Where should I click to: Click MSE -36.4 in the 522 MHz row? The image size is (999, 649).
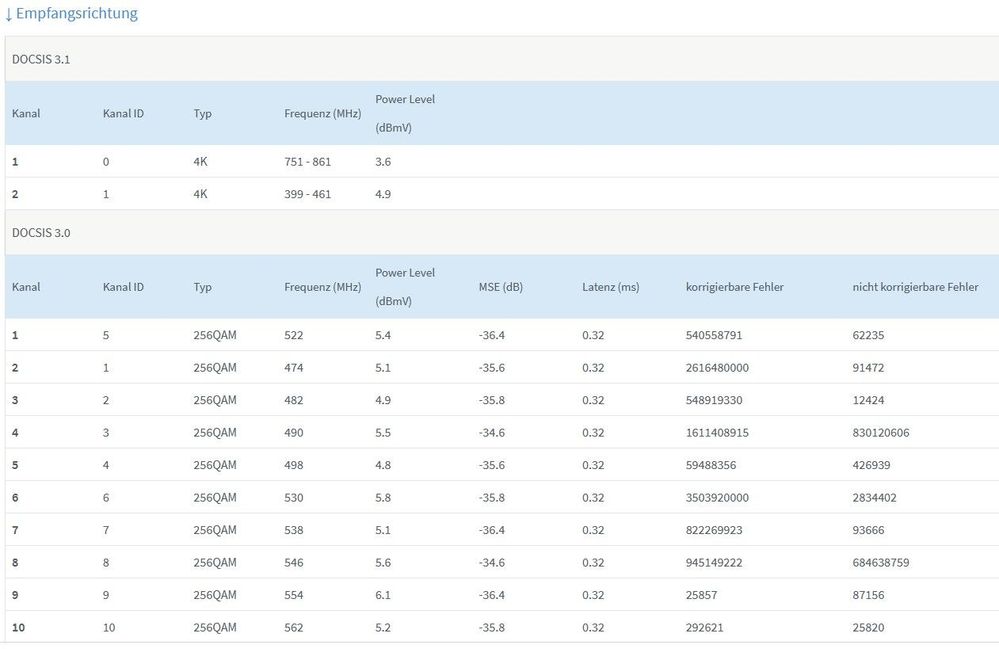point(492,335)
